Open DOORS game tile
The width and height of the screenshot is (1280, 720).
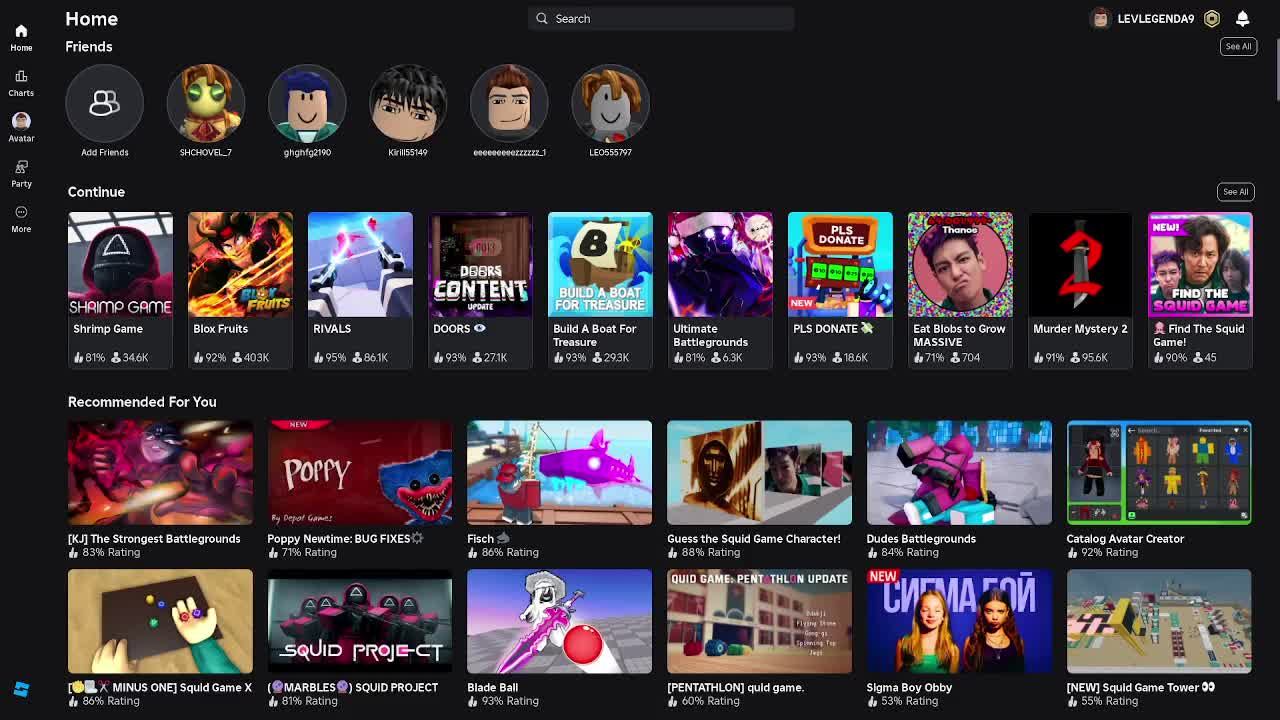(480, 290)
